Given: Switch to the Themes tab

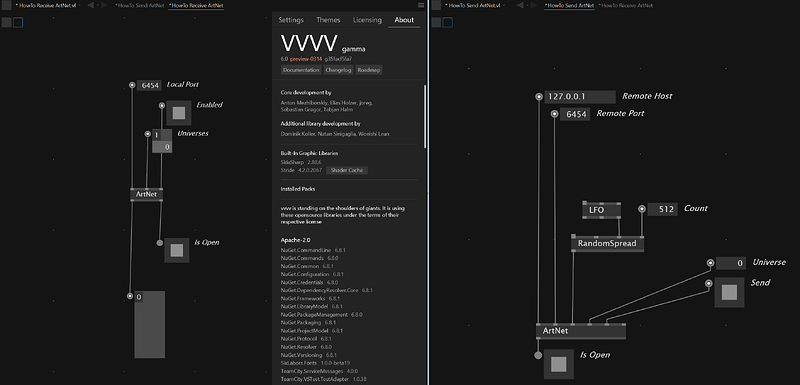Looking at the screenshot, I should pos(328,20).
